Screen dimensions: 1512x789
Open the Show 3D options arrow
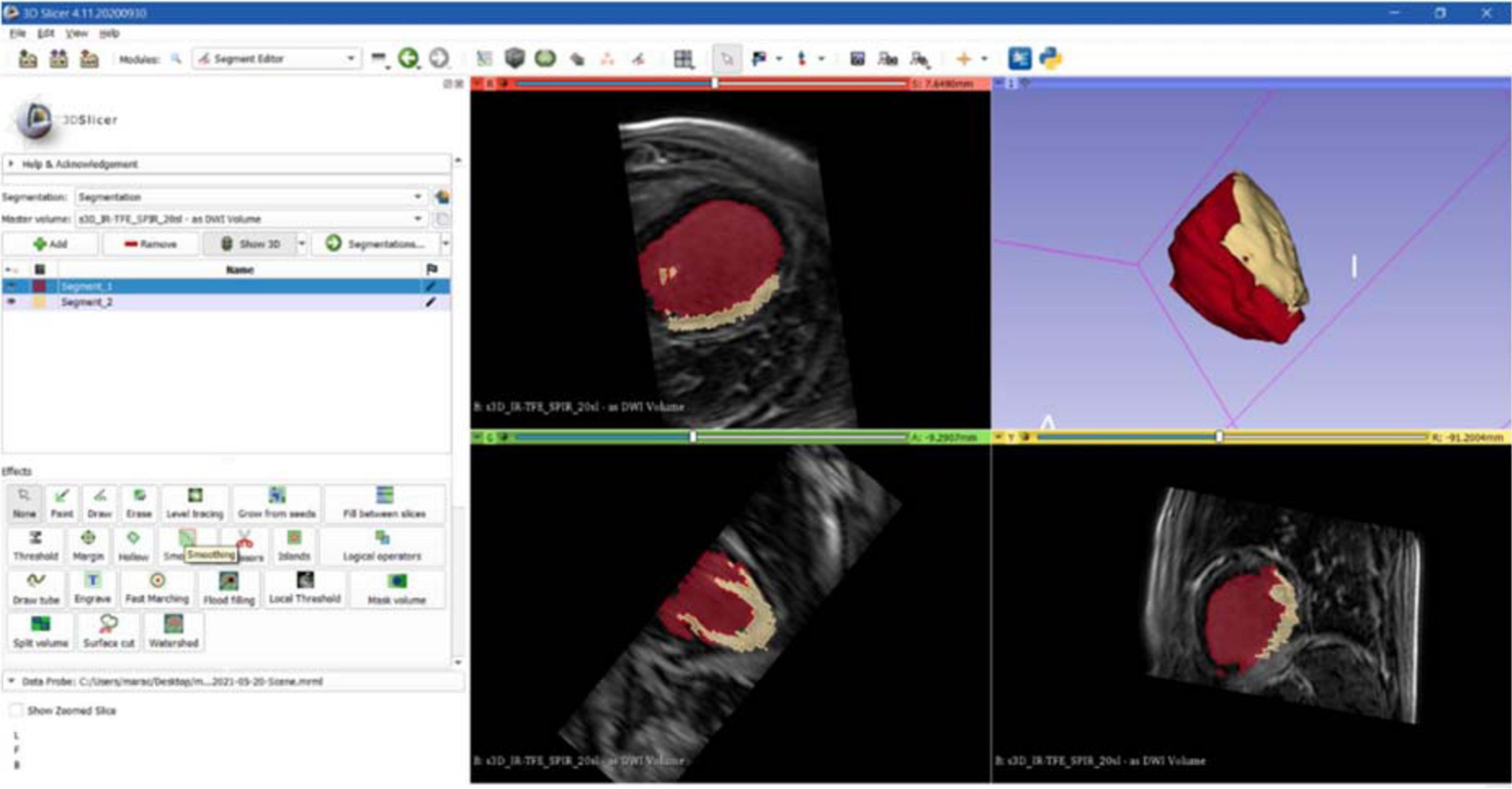[x=302, y=243]
